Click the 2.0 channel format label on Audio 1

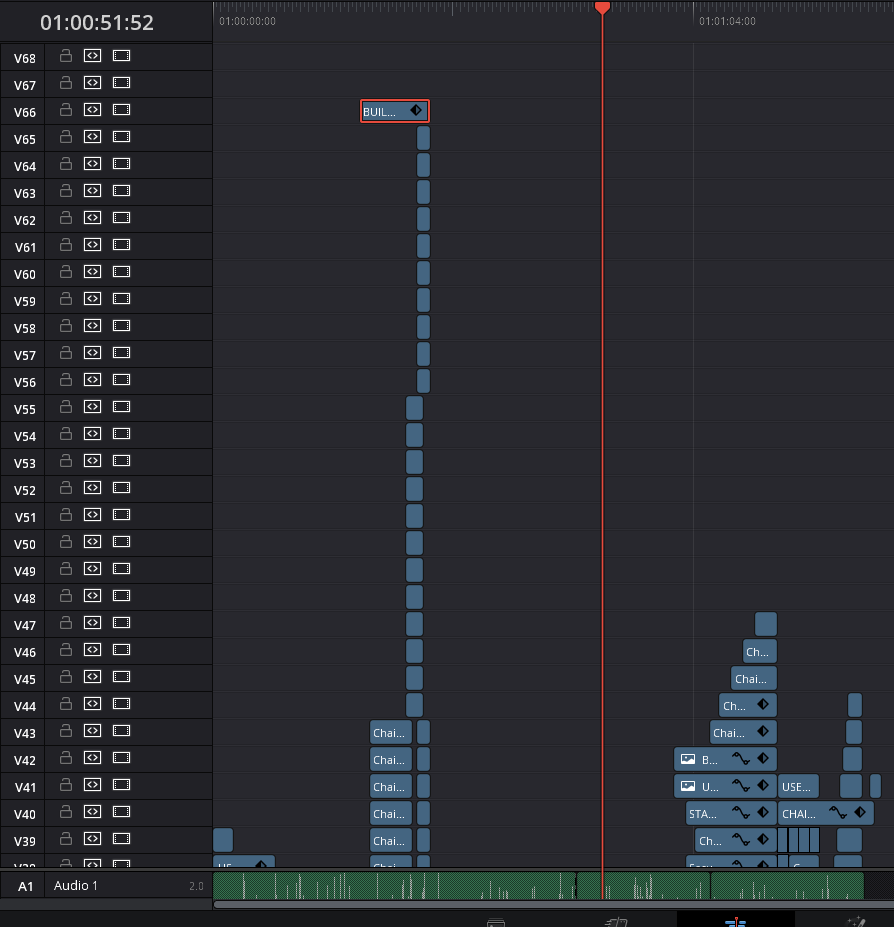pos(196,886)
